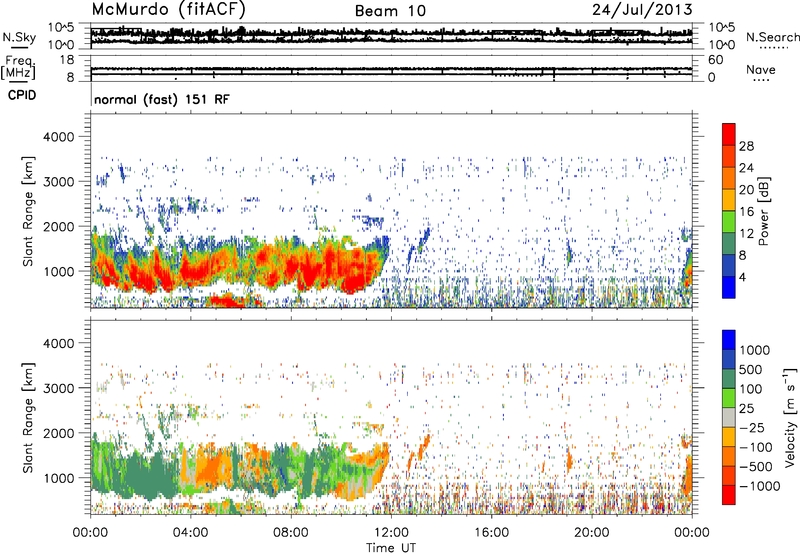
Task: Click the 2000 km tick on power panel
Action: pyautogui.click(x=58, y=226)
